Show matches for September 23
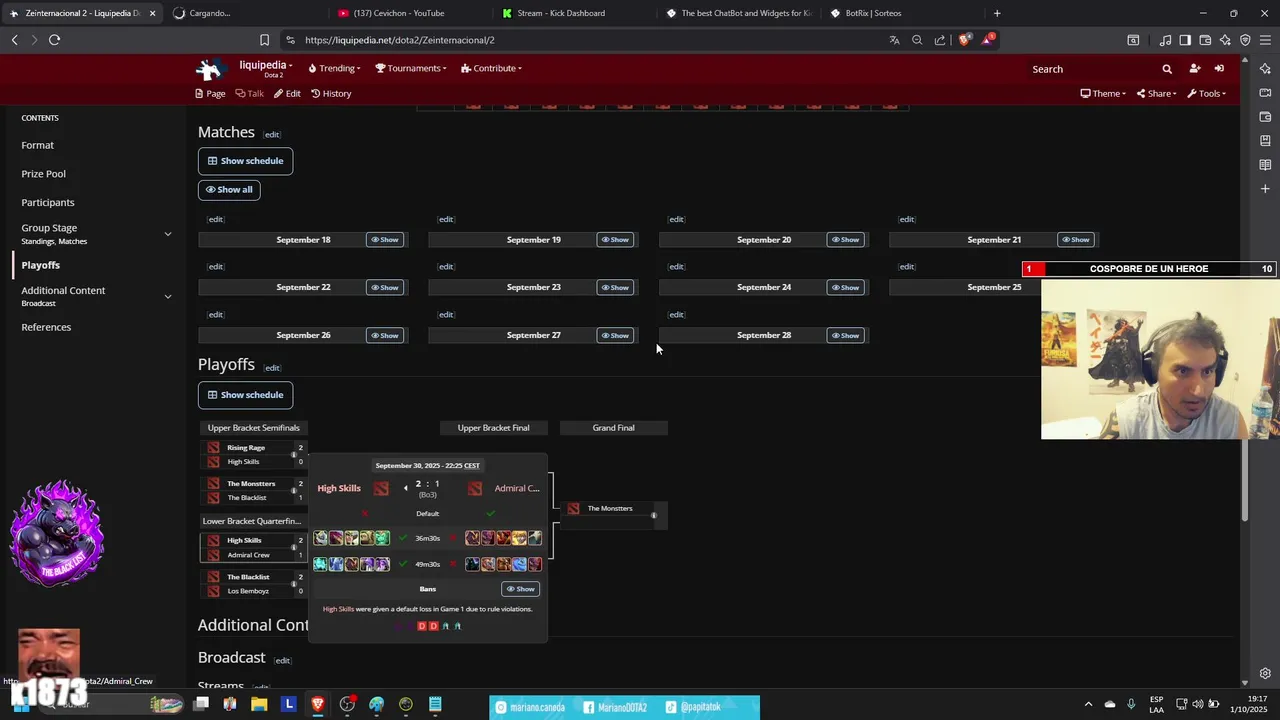1280x720 pixels. pyautogui.click(x=615, y=287)
